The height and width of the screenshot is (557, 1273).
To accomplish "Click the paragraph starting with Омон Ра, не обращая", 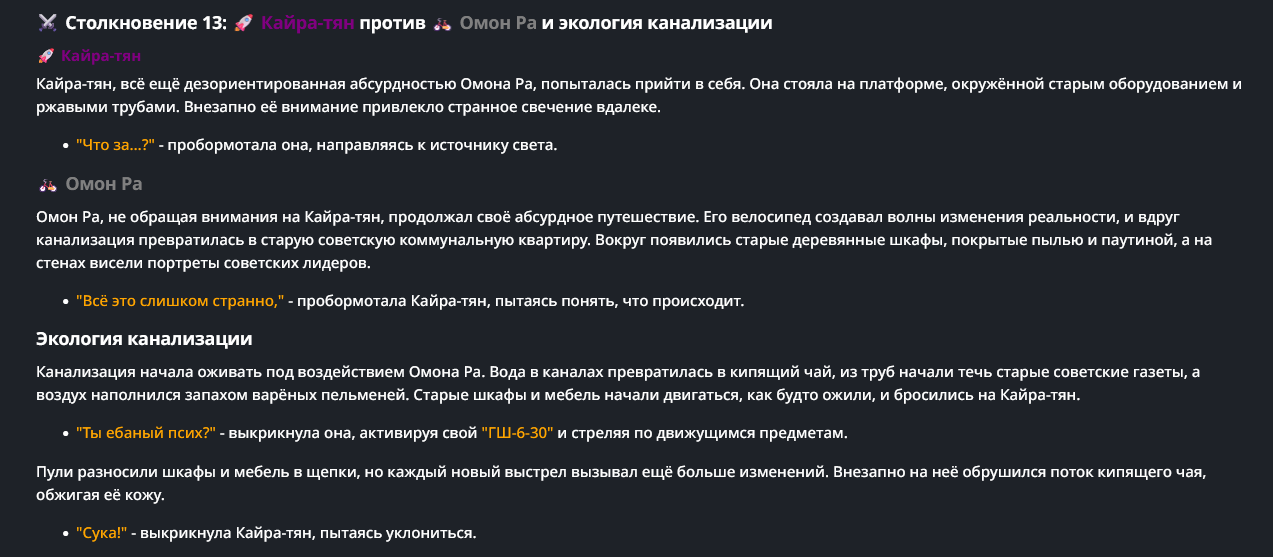I will [624, 239].
